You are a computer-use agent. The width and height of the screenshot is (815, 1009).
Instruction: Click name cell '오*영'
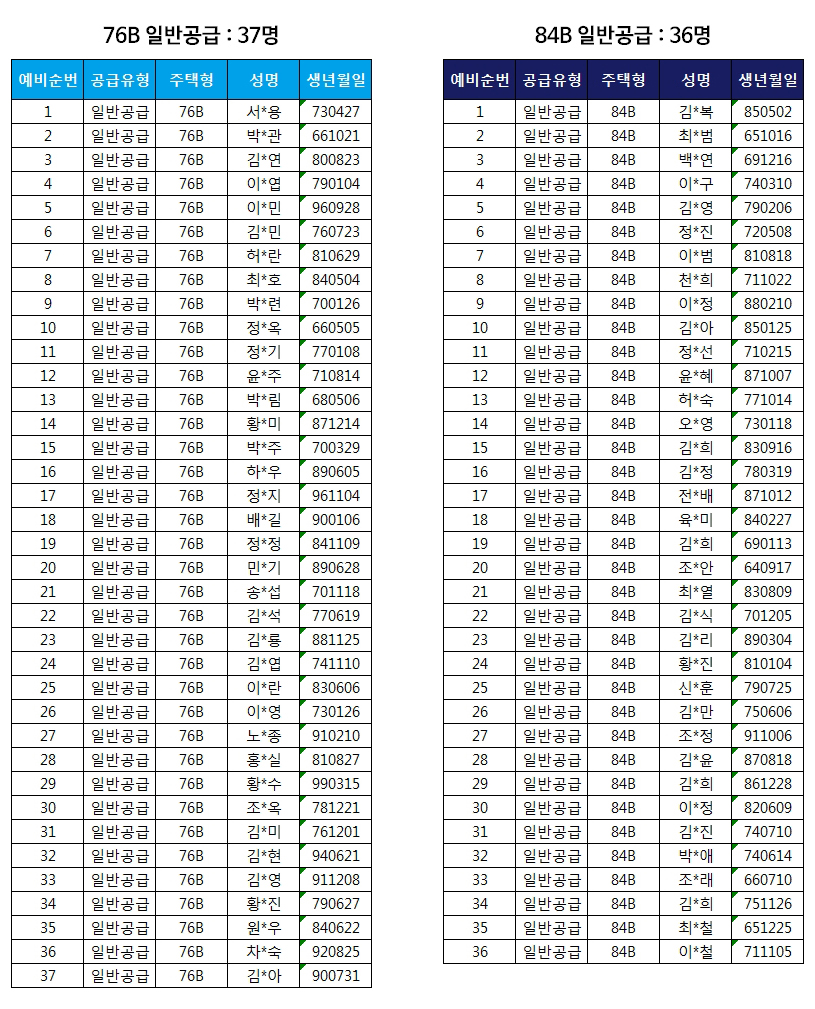click(695, 424)
